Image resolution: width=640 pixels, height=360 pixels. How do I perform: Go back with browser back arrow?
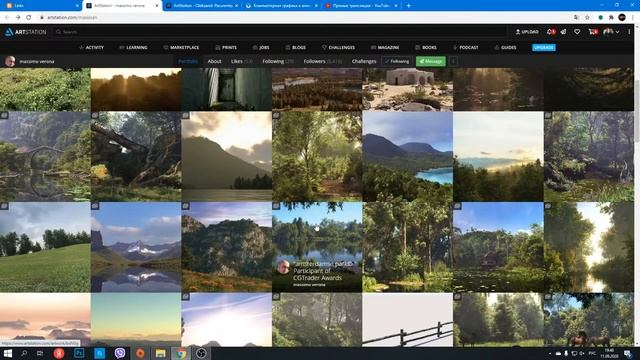[x=7, y=17]
